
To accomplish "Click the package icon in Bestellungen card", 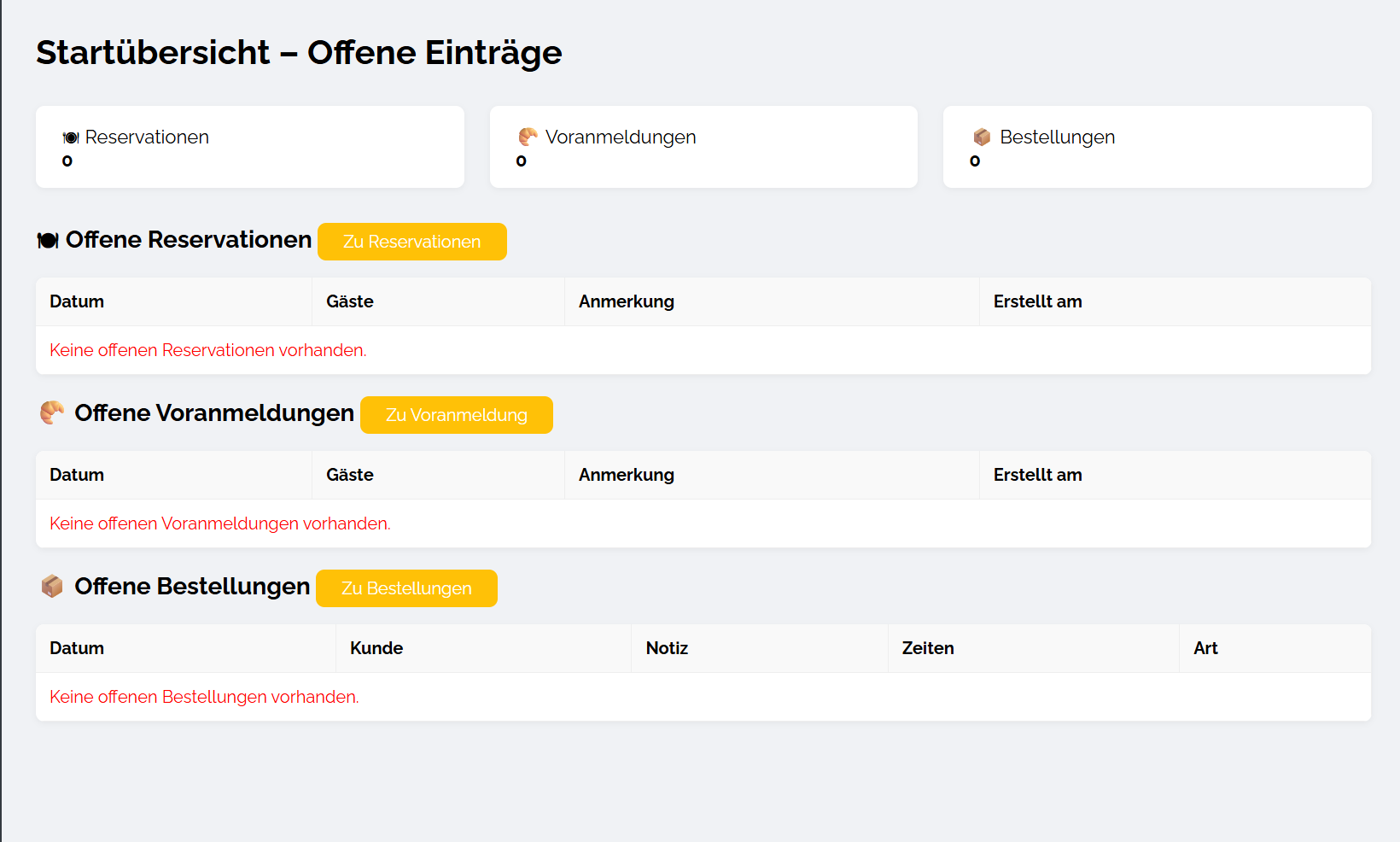I will tap(982, 137).
